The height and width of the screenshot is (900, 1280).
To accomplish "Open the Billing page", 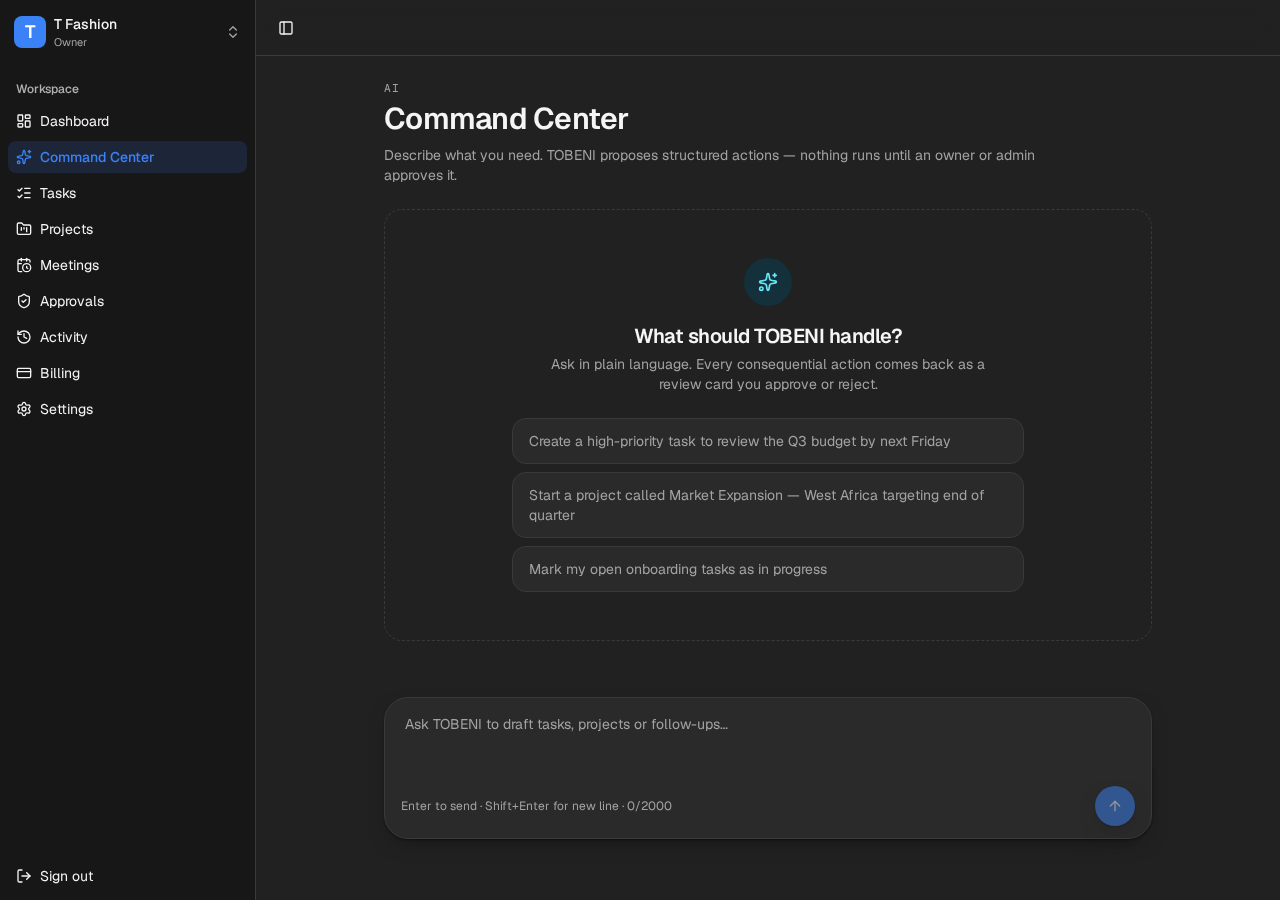I will click(x=127, y=373).
